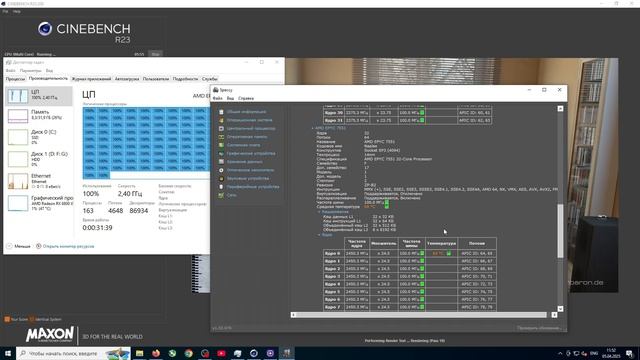Switch to Details tab in Task Manager

(x=185, y=79)
